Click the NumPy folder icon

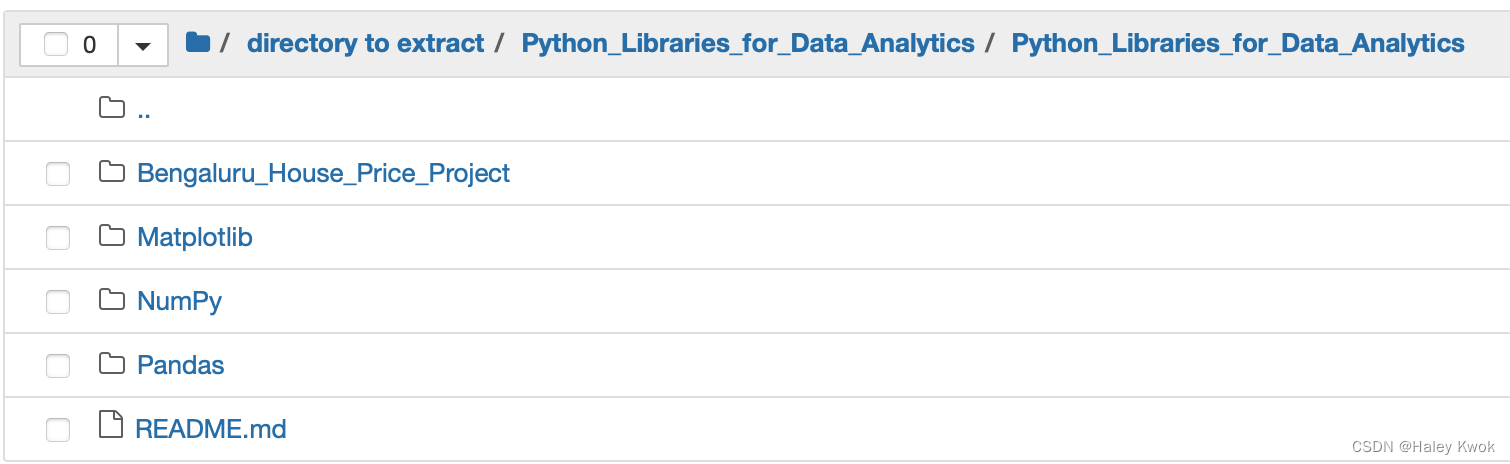pos(112,300)
